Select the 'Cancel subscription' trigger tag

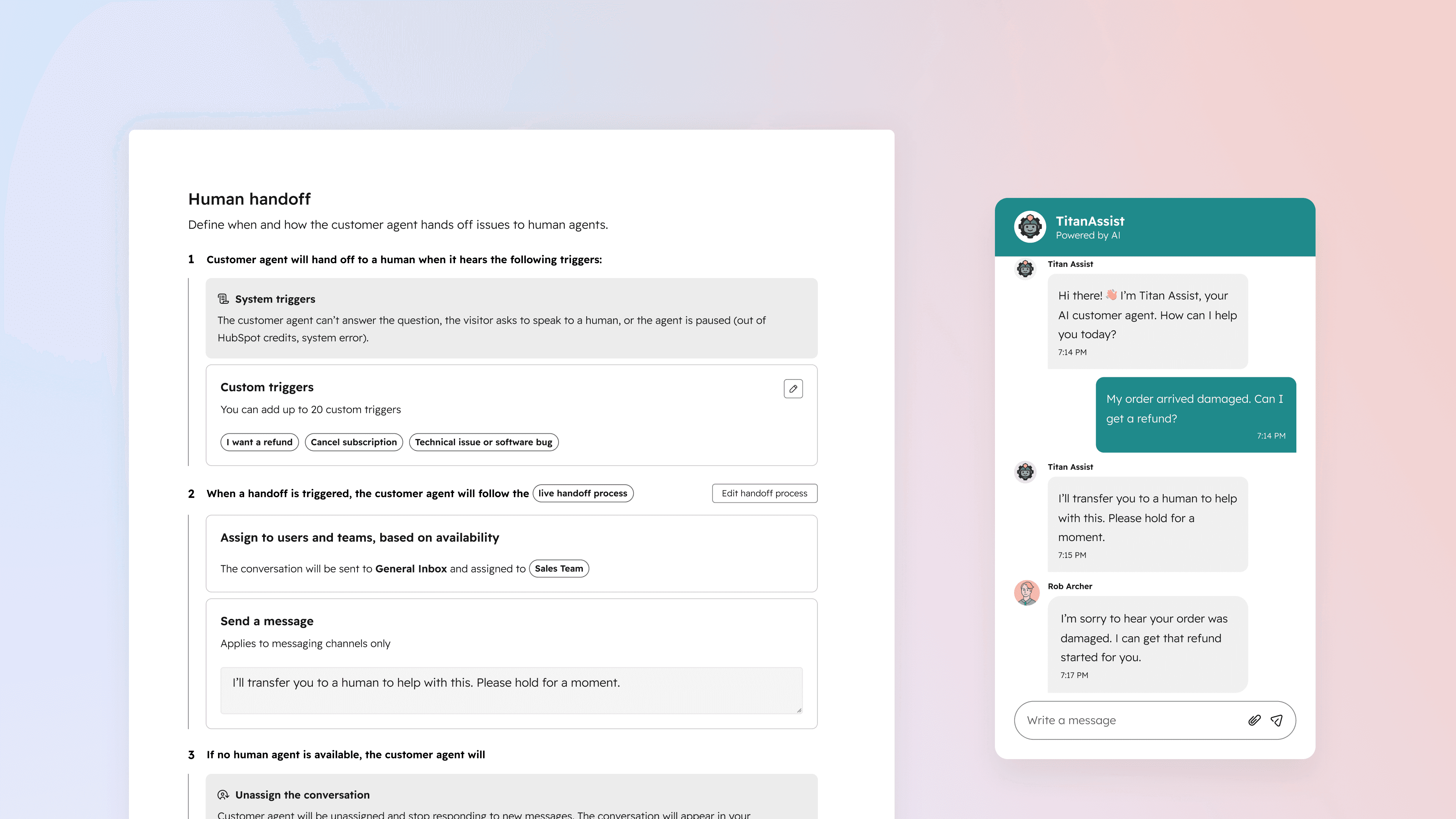click(354, 442)
